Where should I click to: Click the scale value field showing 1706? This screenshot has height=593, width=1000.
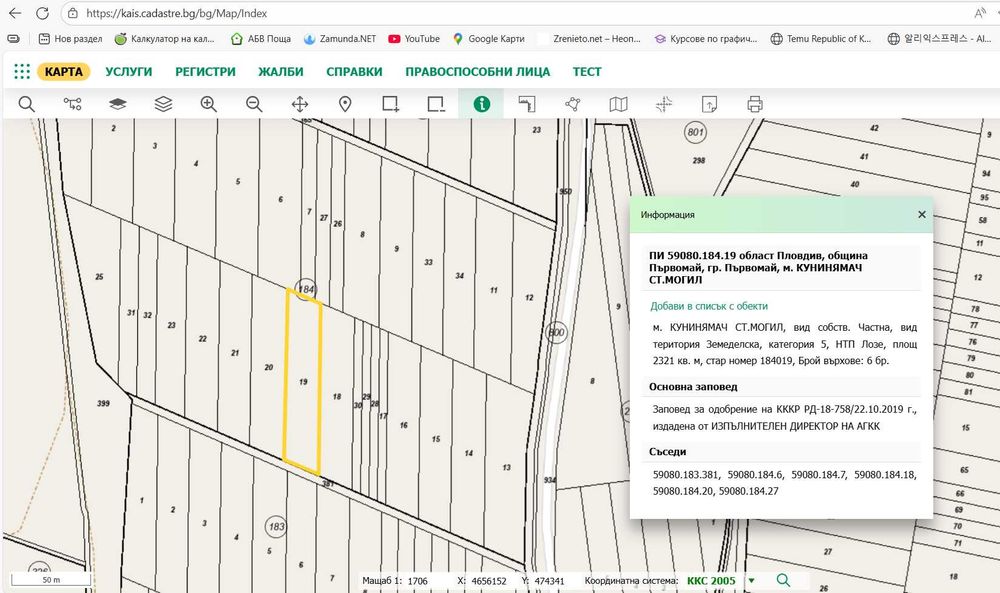[x=418, y=580]
